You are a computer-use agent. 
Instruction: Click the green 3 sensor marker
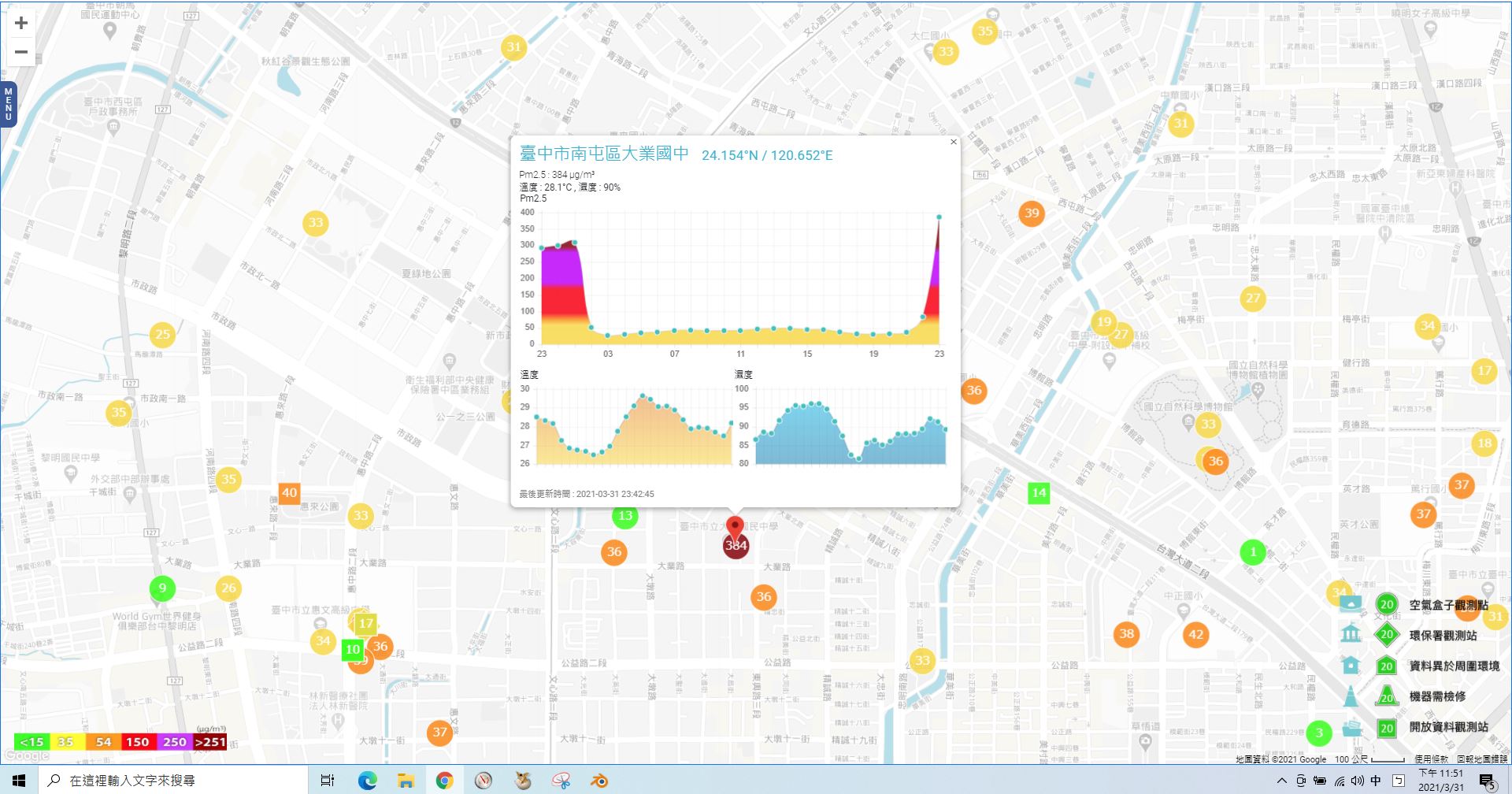tap(1319, 733)
